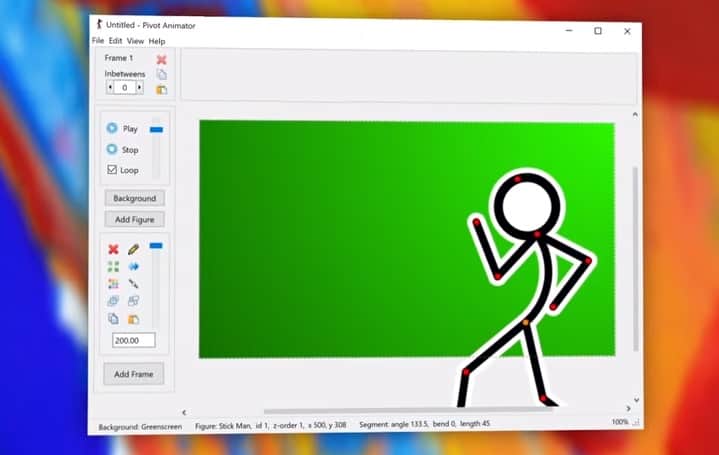Raise the figure in the z-order
This screenshot has width=719, height=455.
pyautogui.click(x=113, y=301)
